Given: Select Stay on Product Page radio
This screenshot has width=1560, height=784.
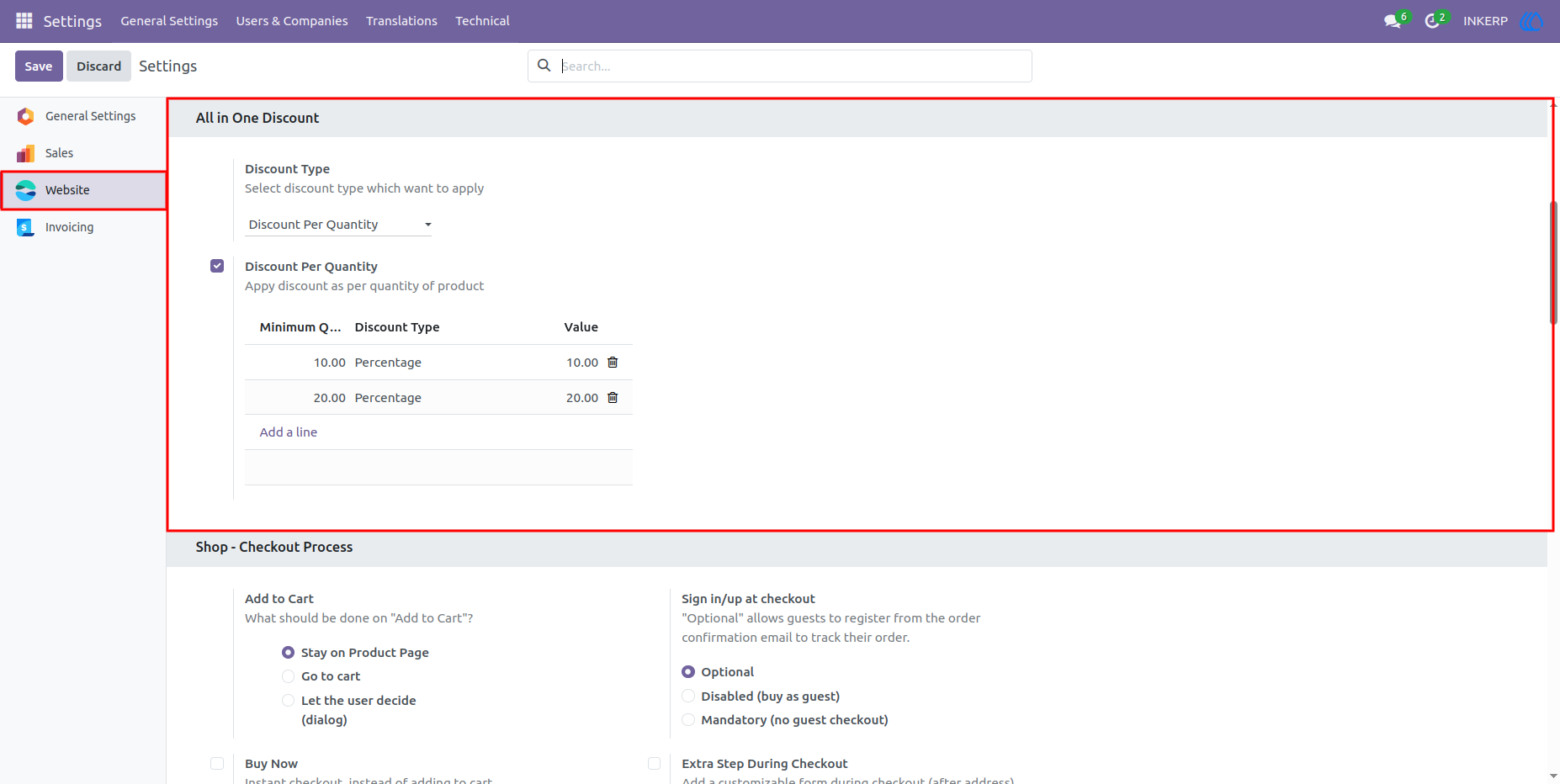Looking at the screenshot, I should point(288,653).
